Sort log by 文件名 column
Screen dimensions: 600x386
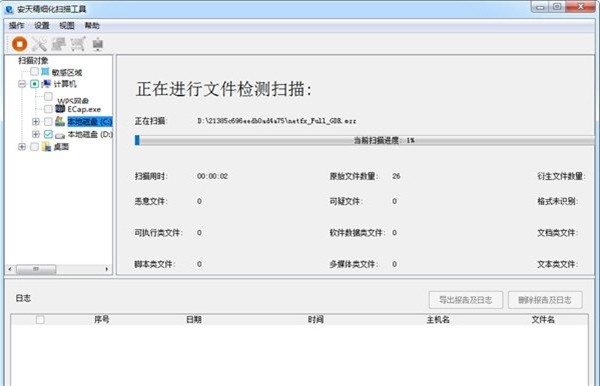[x=543, y=319]
